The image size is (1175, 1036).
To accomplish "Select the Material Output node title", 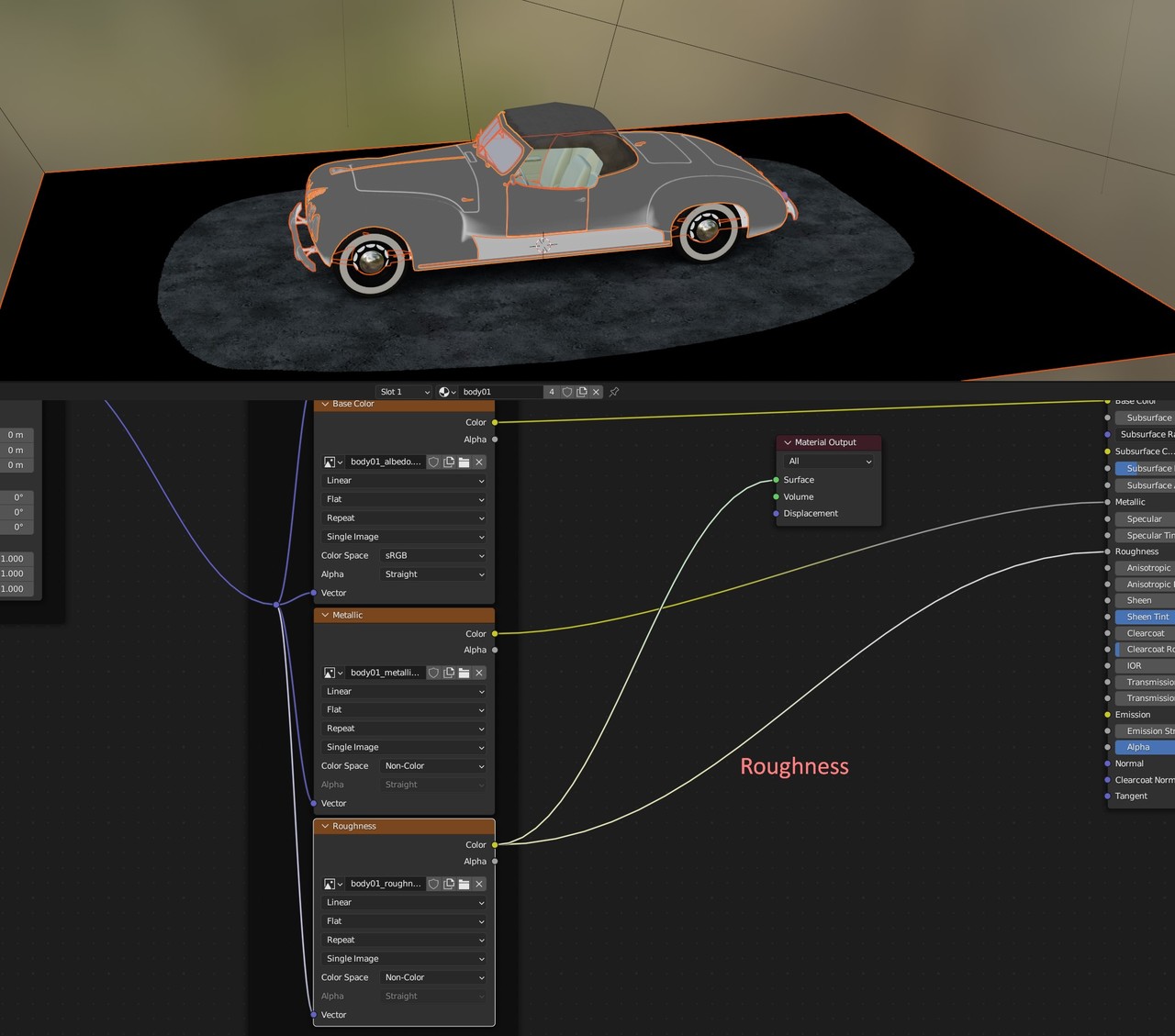I will pos(825,442).
